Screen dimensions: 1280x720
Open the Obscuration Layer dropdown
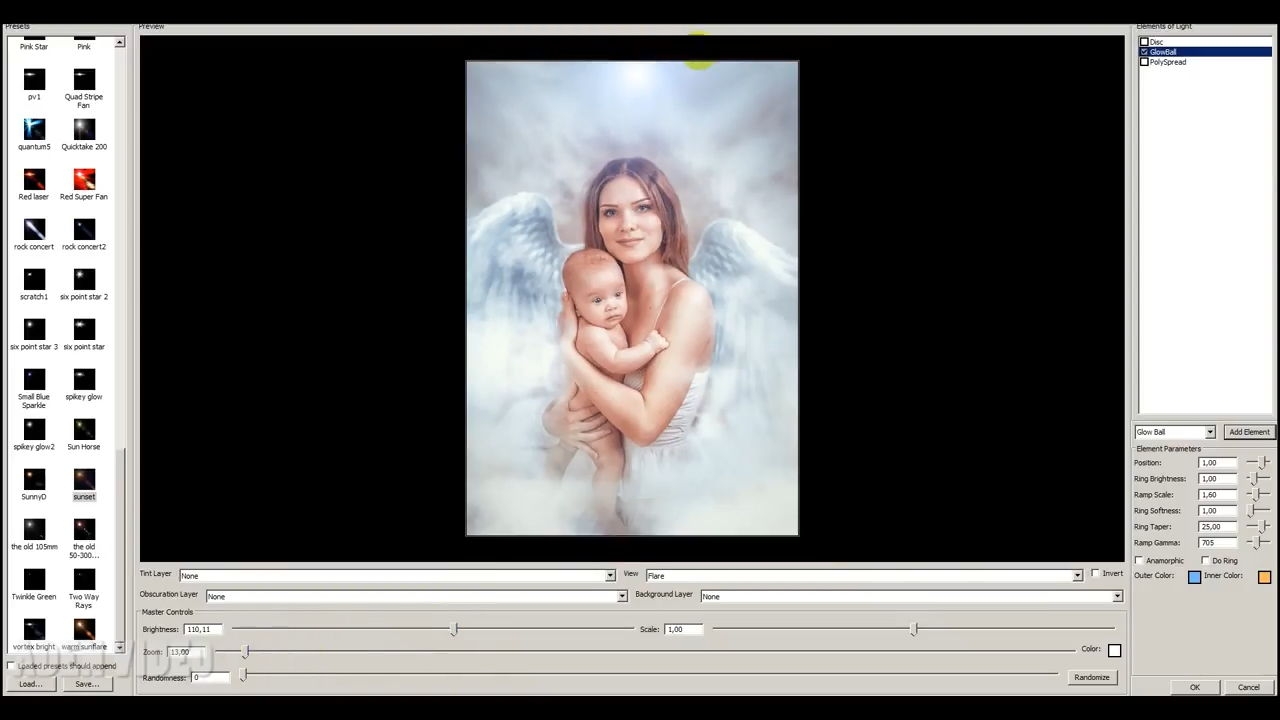tap(416, 597)
